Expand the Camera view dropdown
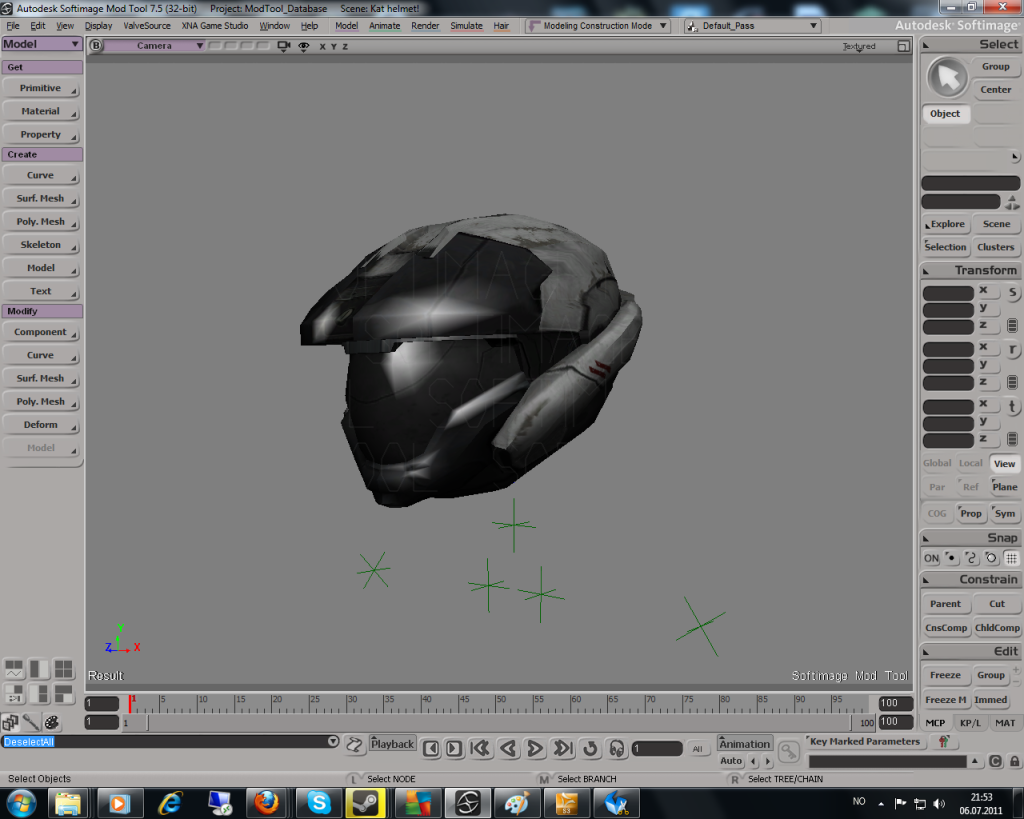This screenshot has height=819, width=1024. [155, 46]
